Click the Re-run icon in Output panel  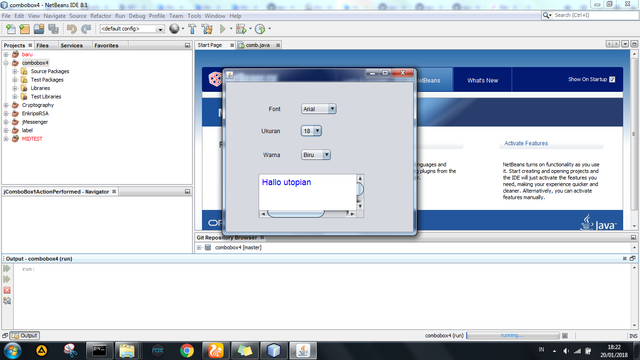coord(7,269)
